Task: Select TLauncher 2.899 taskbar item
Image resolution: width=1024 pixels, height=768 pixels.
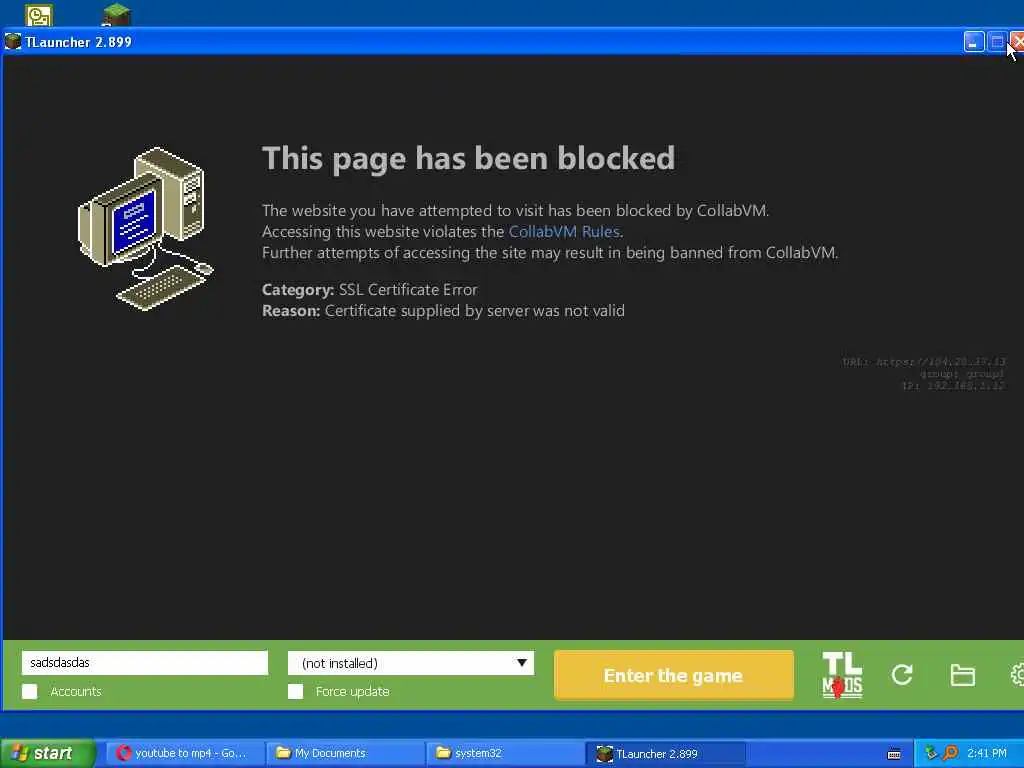Action: [x=665, y=754]
